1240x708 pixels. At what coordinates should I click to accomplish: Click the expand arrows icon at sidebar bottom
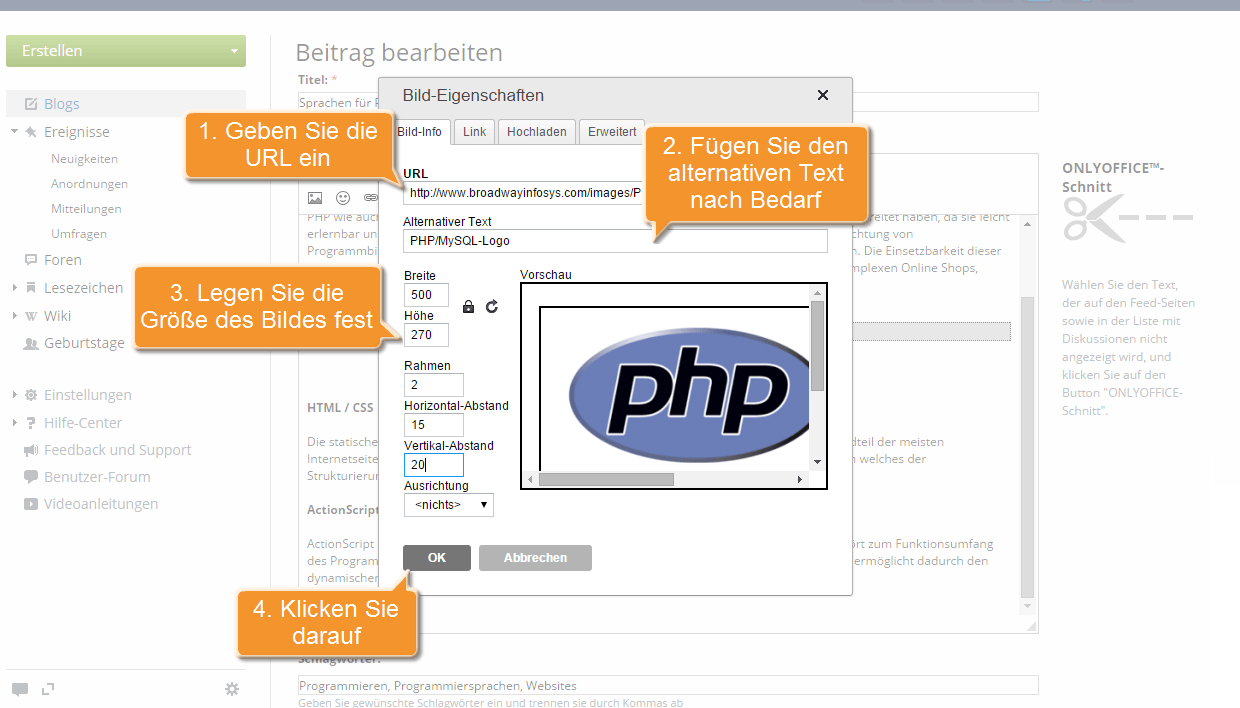pyautogui.click(x=46, y=688)
